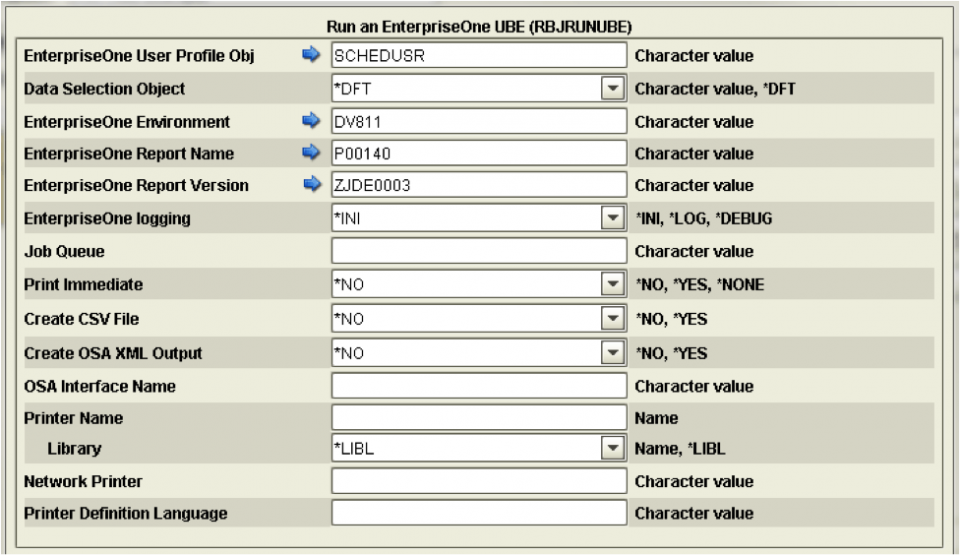Click the OSA Interface Name input field

point(479,386)
